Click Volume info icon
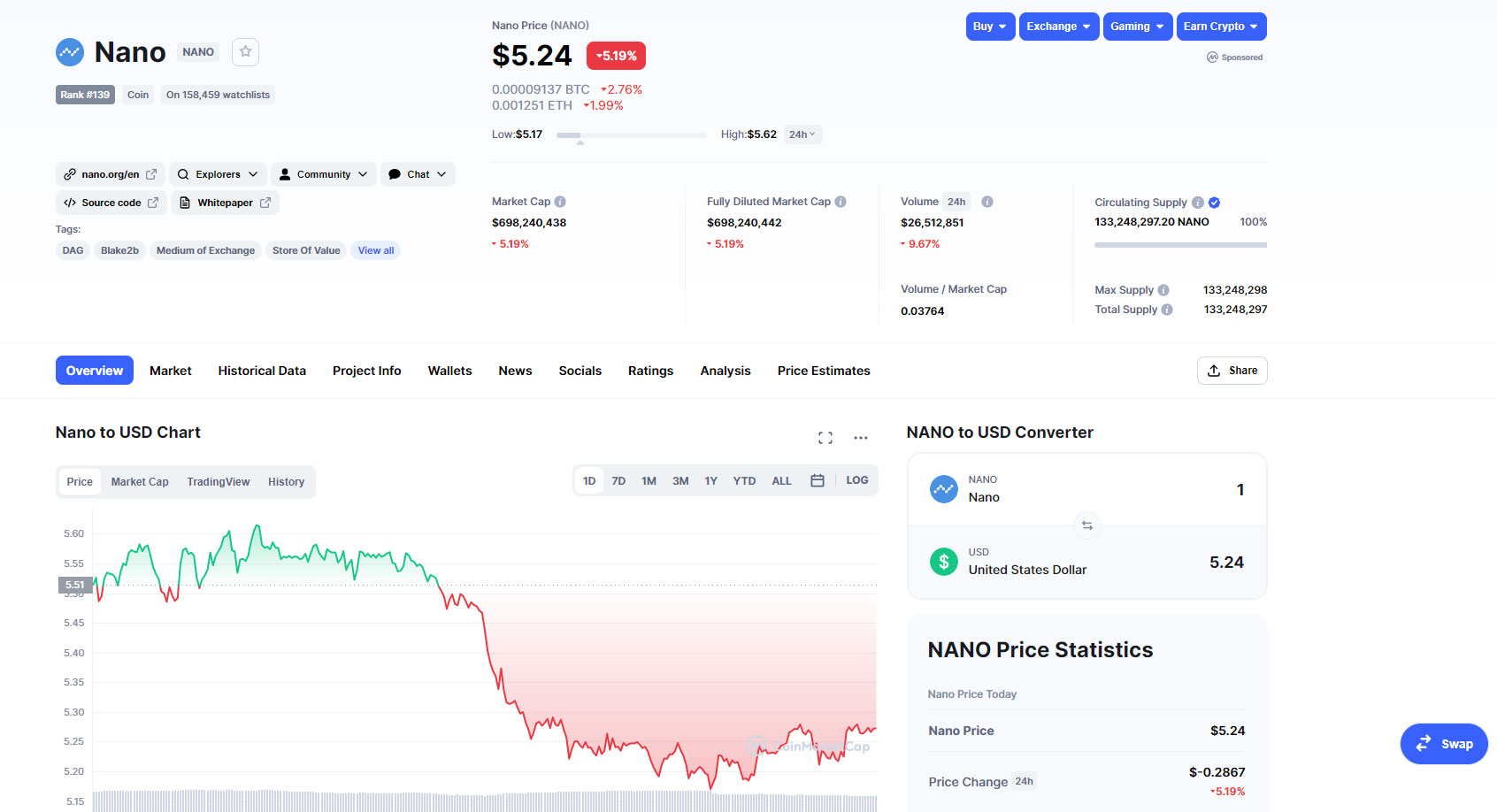The width and height of the screenshot is (1497, 812). coord(987,202)
